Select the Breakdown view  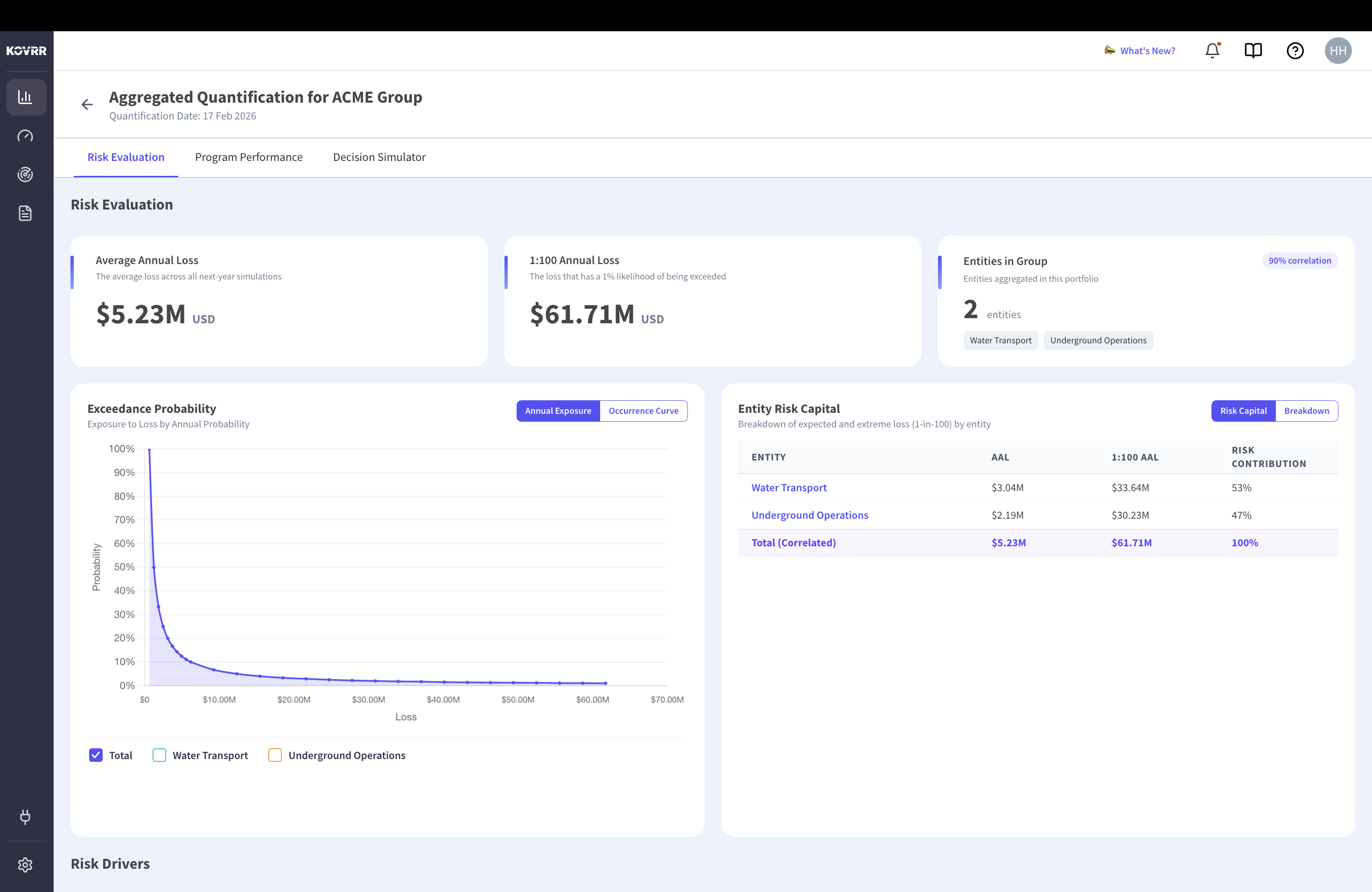(x=1306, y=411)
